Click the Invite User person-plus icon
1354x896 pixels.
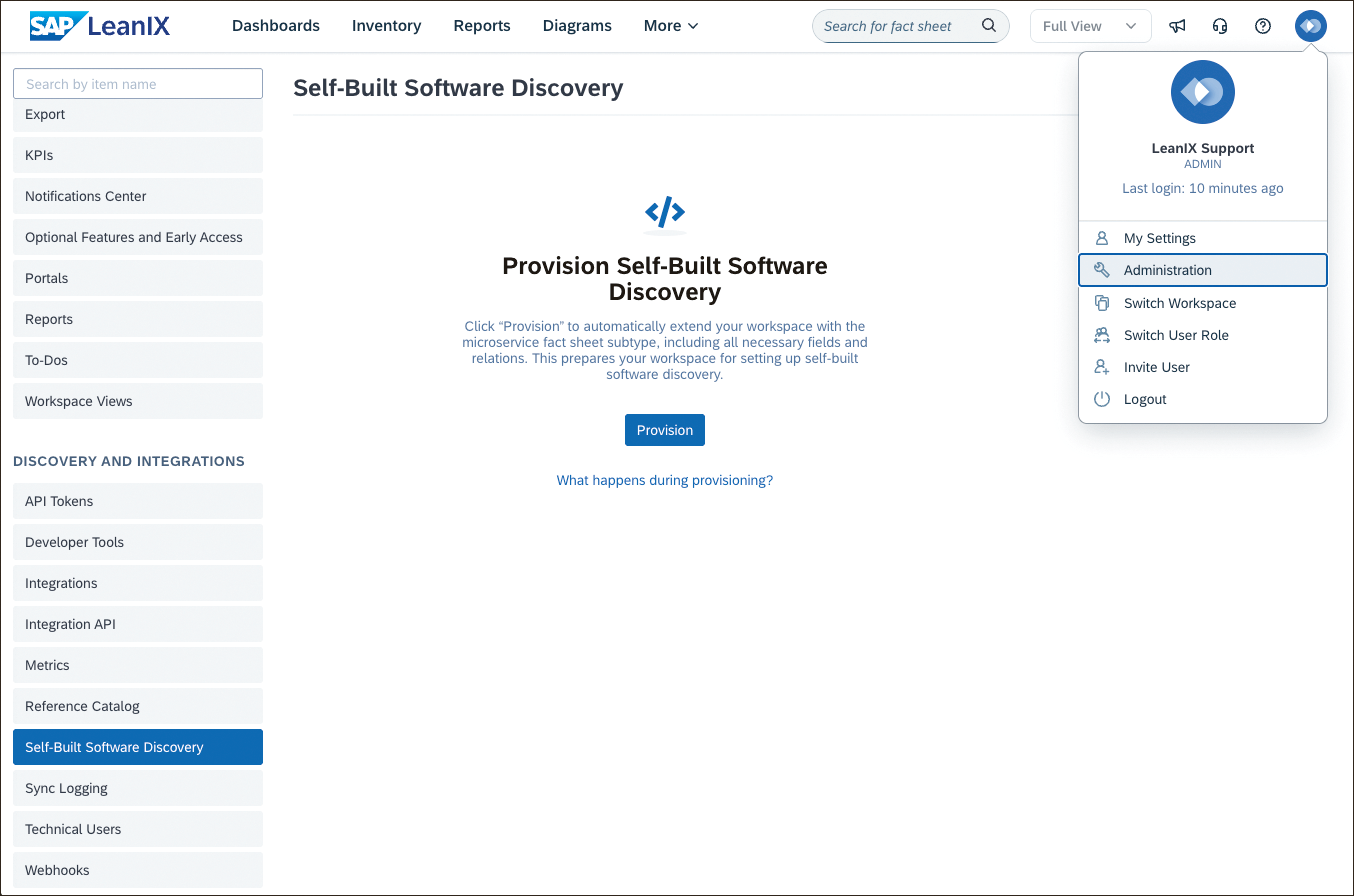1102,367
